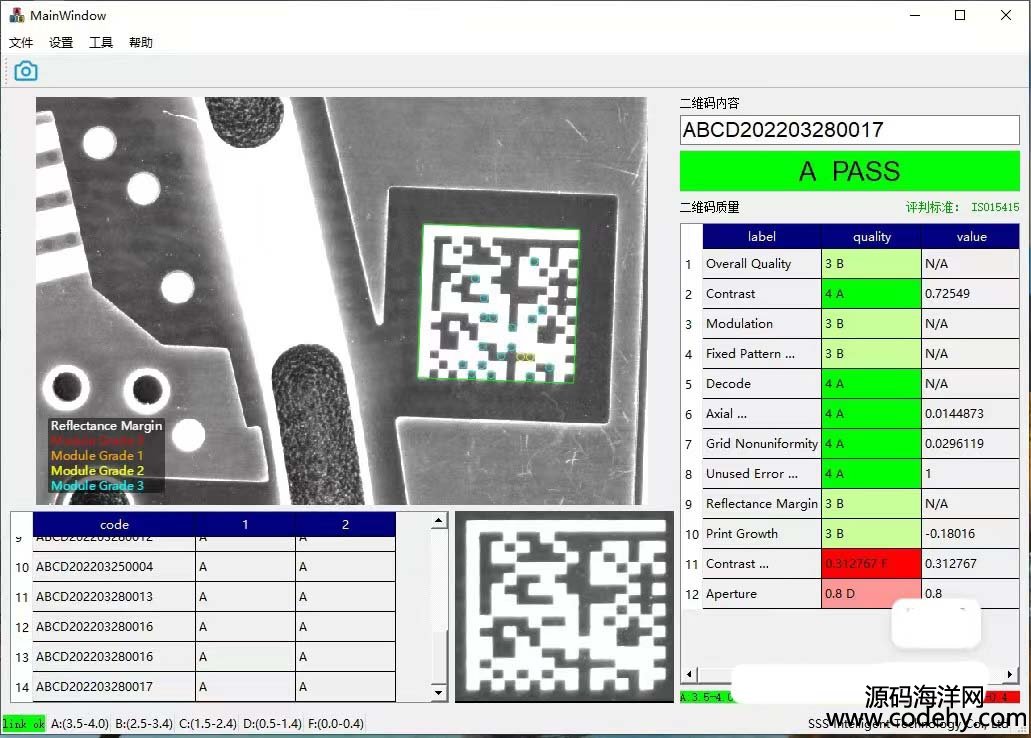Click the cropped Data Matrix thumbnail
Screen dimensions: 1031x738
564,606
